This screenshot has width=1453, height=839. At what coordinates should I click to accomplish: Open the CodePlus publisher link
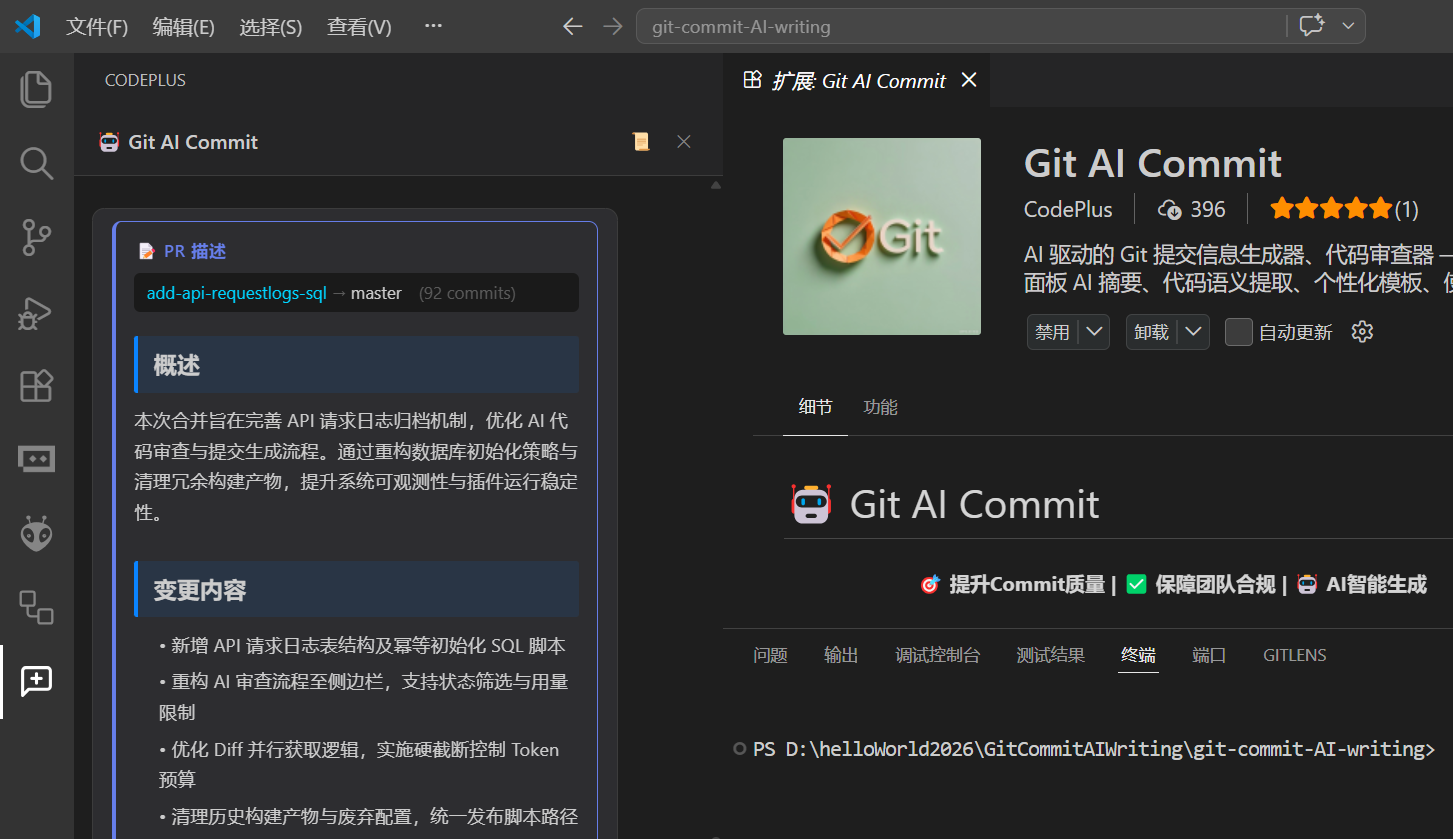click(x=1068, y=209)
